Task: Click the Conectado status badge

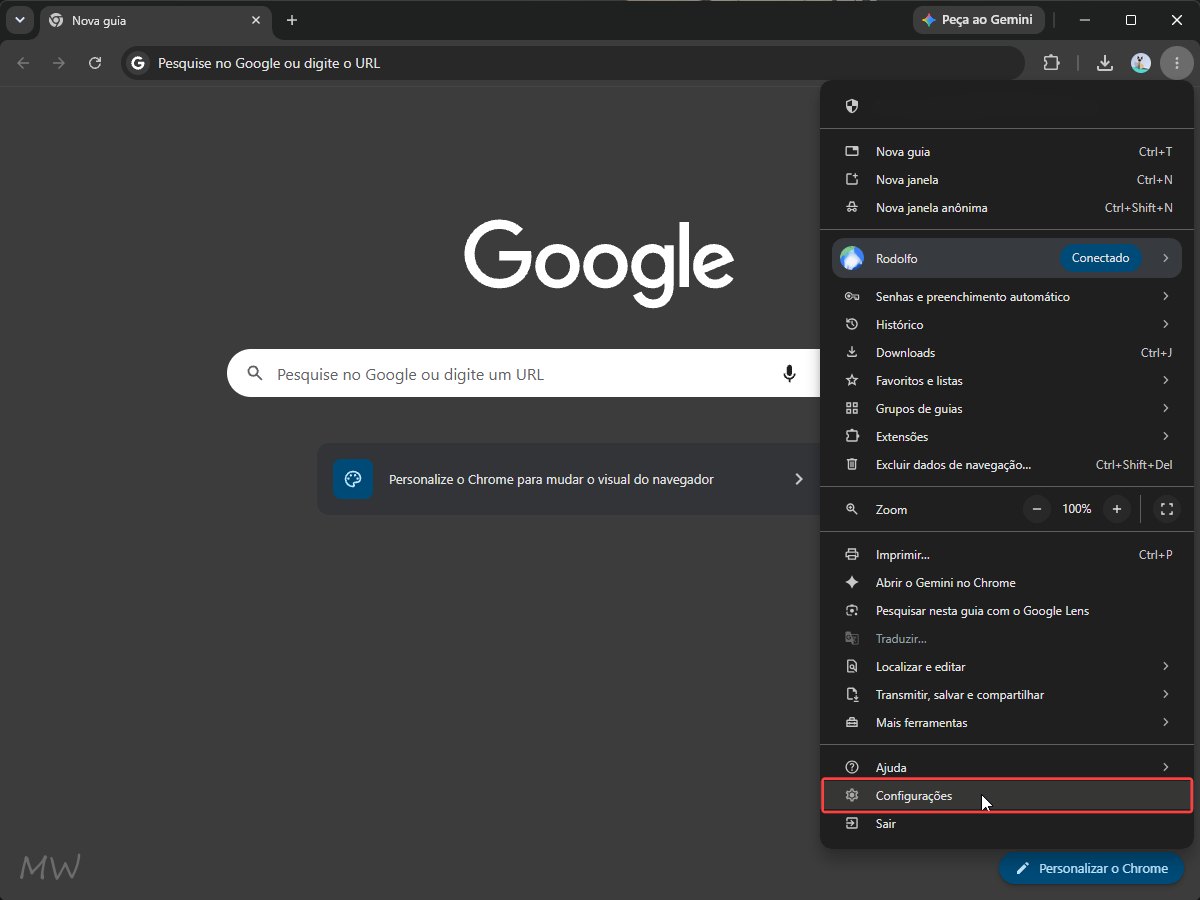Action: (1100, 258)
